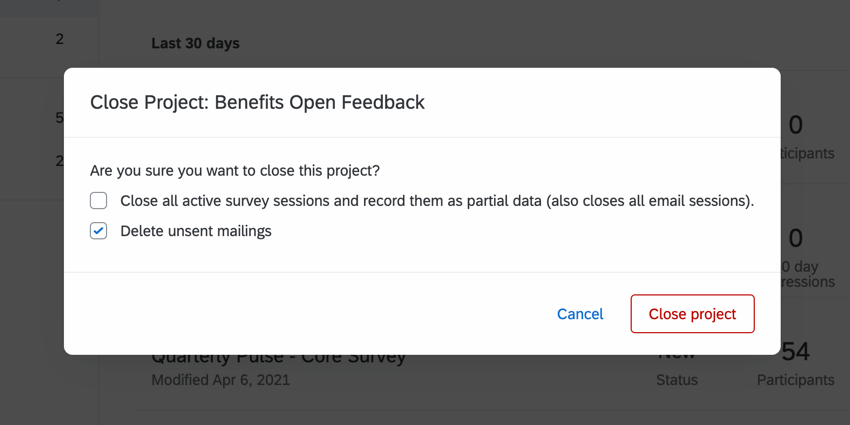850x425 pixels.
Task: Click the Participants label under the 54 count
Action: point(795,380)
